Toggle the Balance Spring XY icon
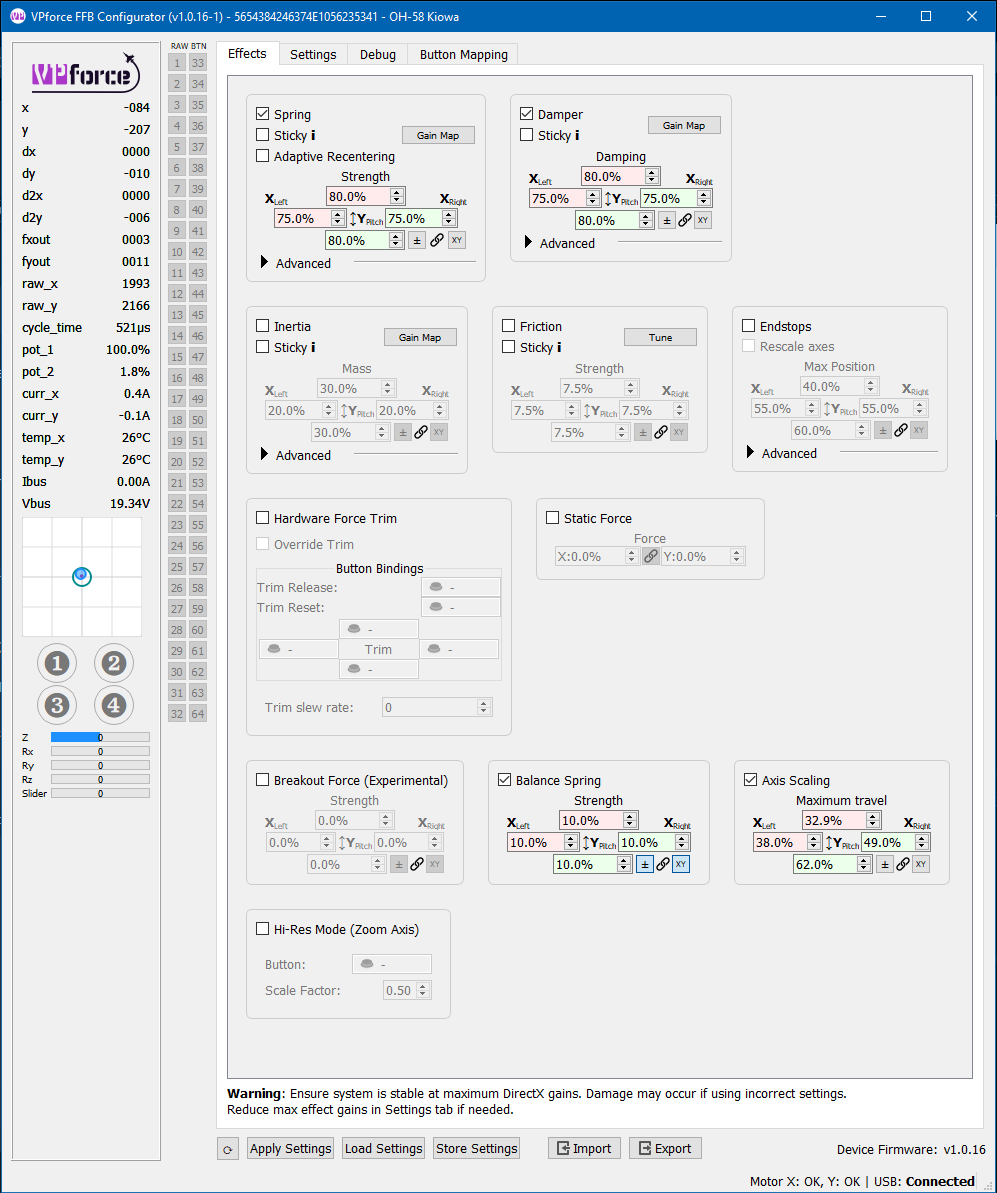Screen dimensions: 997x1193 tap(681, 864)
